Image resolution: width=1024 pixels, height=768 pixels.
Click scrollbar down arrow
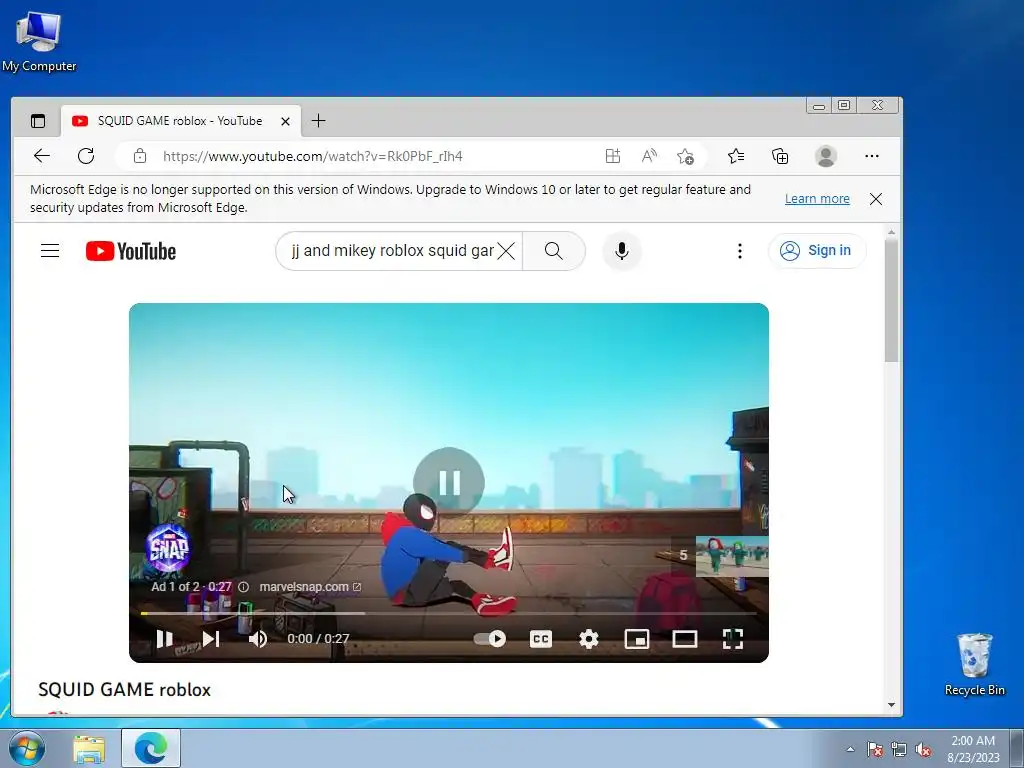click(891, 705)
